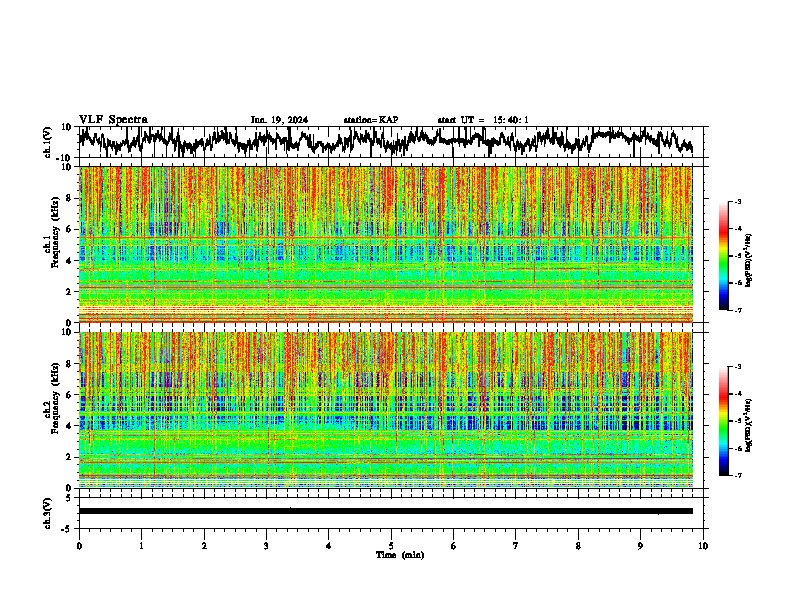Click the "4" kHz tick on ch.2 axis

coord(69,426)
